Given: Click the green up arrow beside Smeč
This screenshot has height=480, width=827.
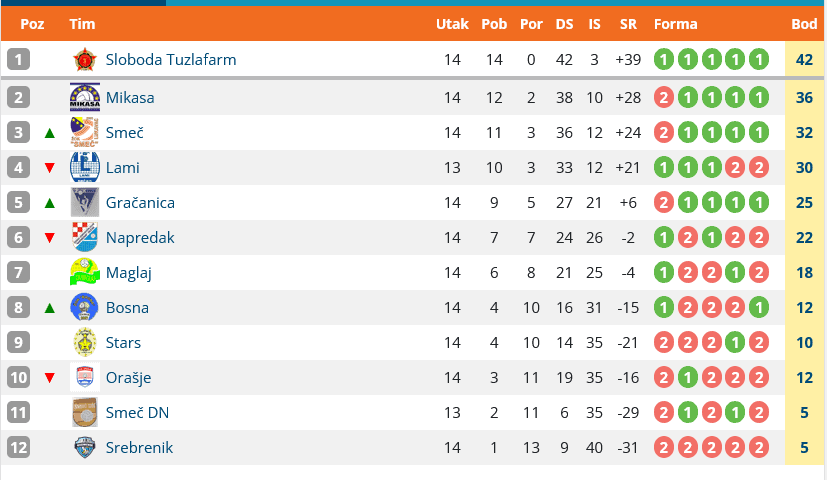Looking at the screenshot, I should coord(50,133).
